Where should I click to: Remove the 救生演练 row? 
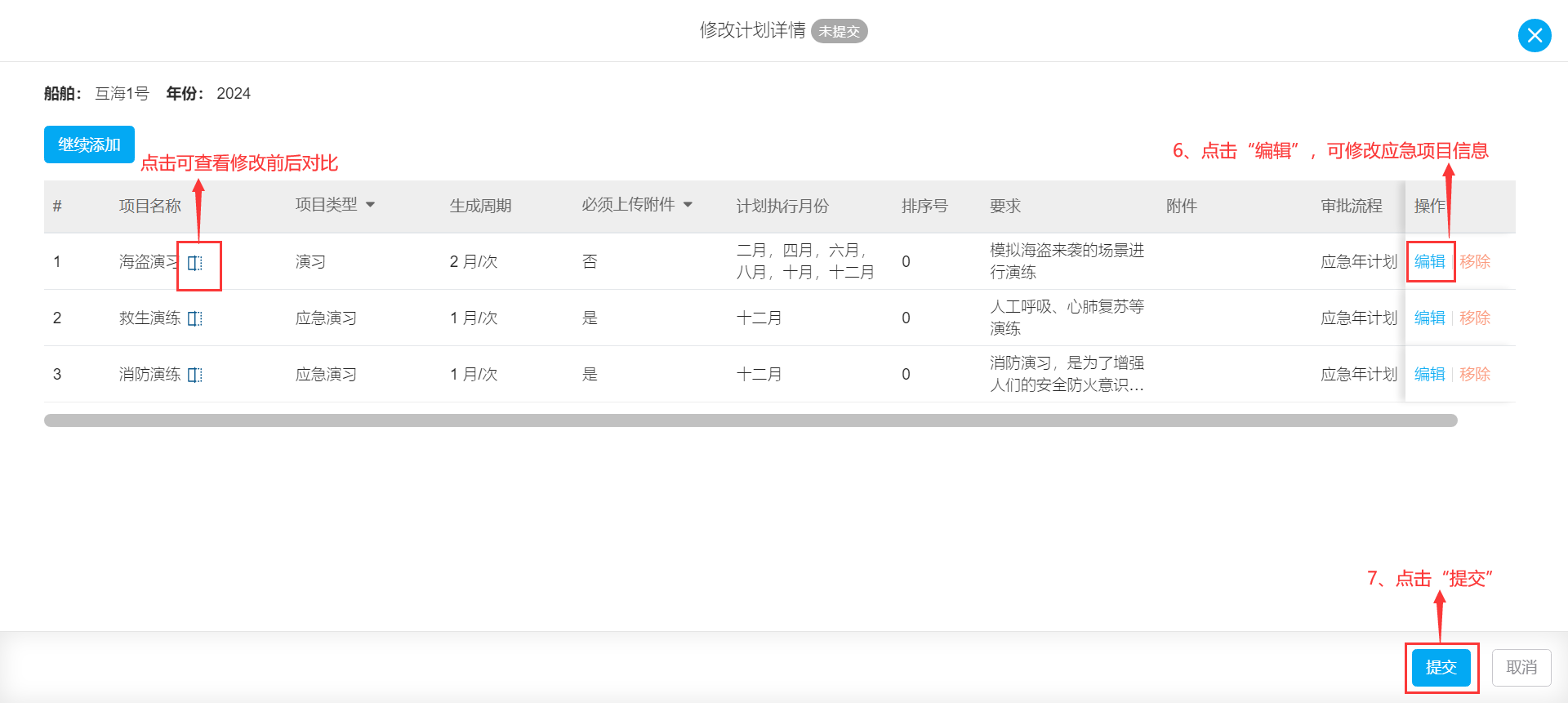[x=1475, y=318]
